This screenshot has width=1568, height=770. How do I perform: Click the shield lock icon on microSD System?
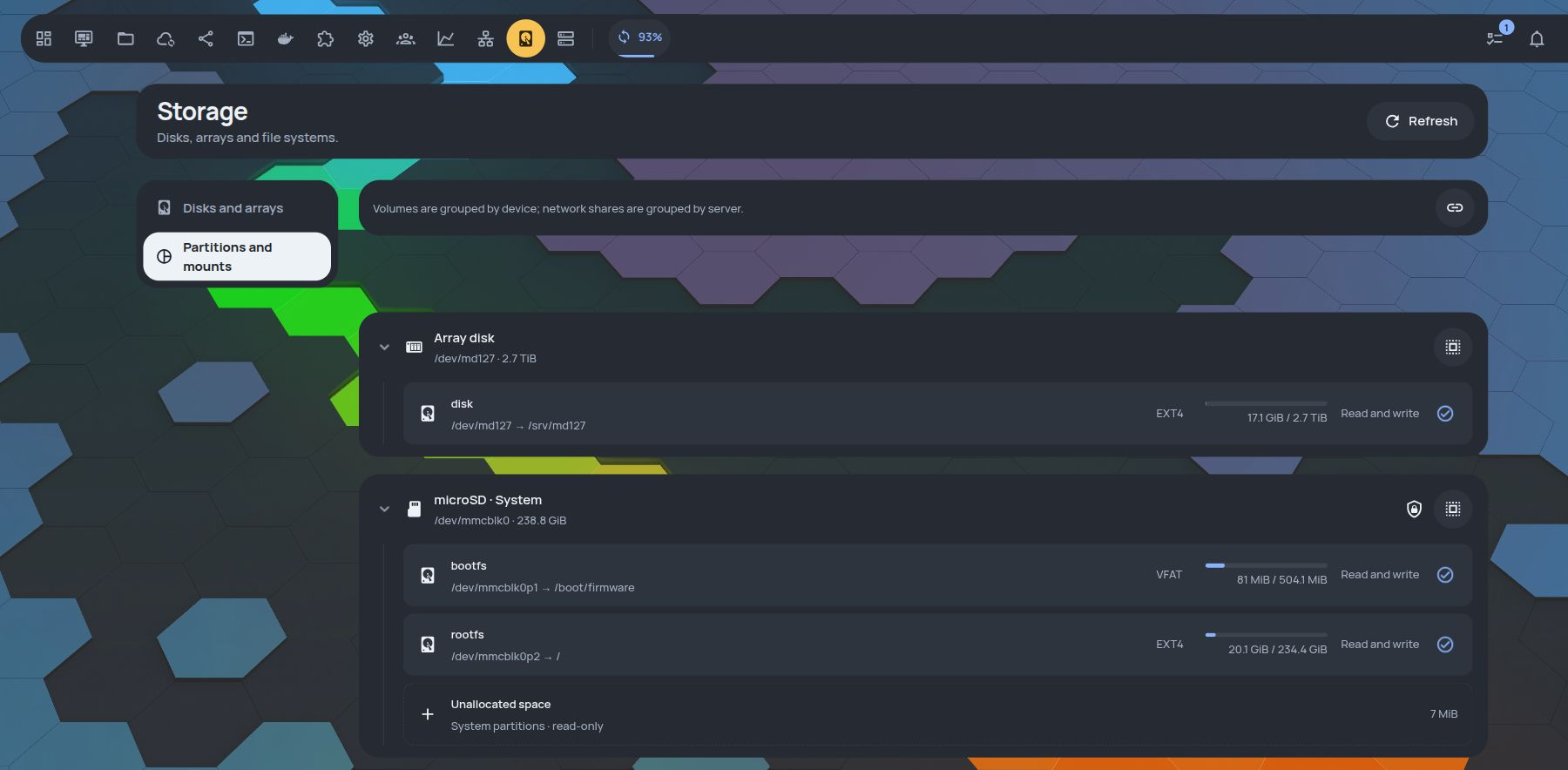point(1415,509)
